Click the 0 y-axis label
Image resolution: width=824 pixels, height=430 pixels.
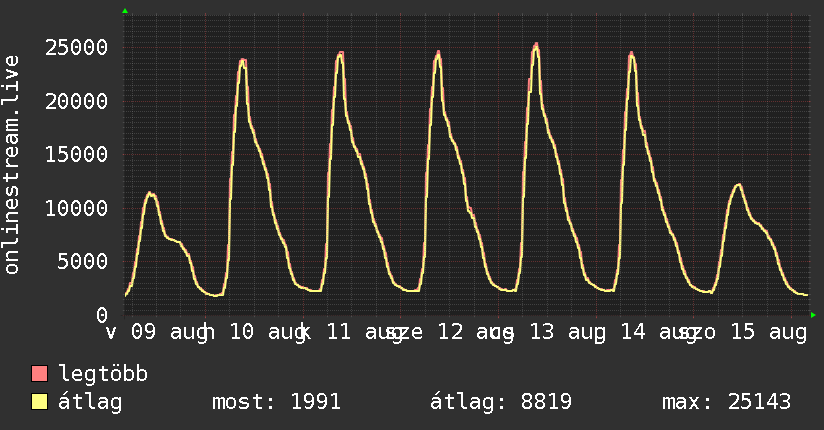(x=102, y=315)
